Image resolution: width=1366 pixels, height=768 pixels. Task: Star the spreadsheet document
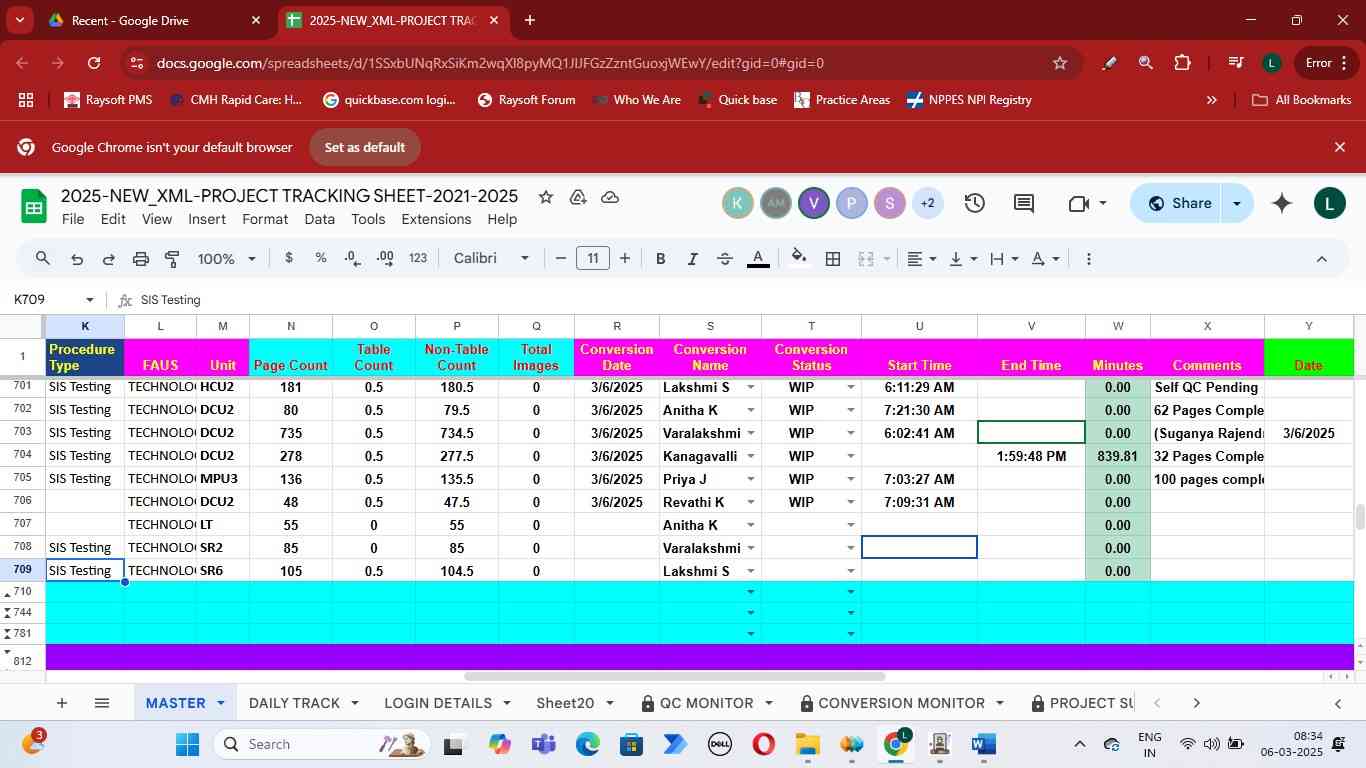546,197
